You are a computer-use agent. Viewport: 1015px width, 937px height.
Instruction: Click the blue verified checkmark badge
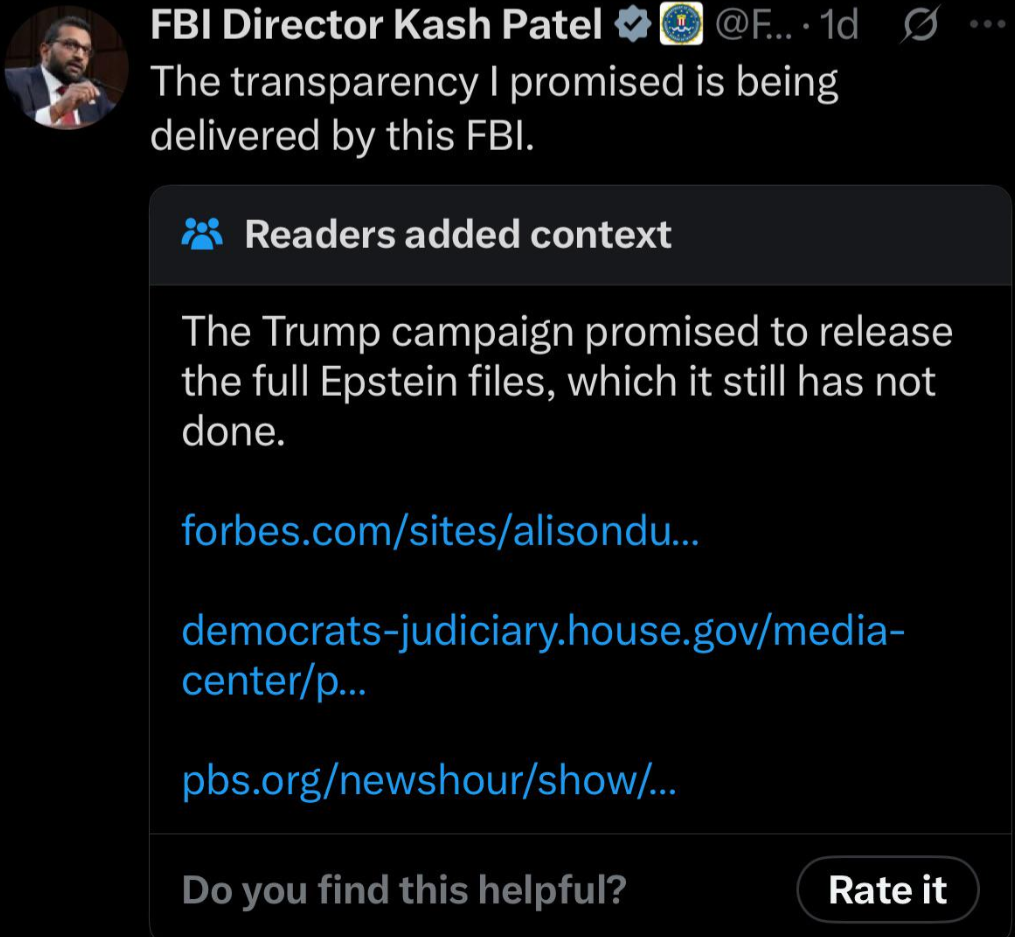click(631, 26)
